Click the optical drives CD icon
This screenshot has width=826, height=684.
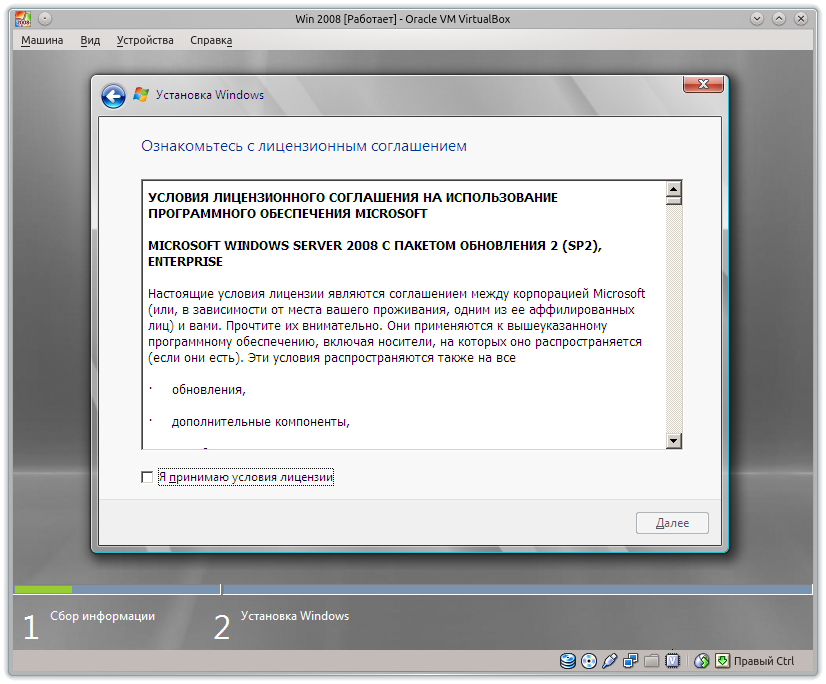[x=589, y=661]
